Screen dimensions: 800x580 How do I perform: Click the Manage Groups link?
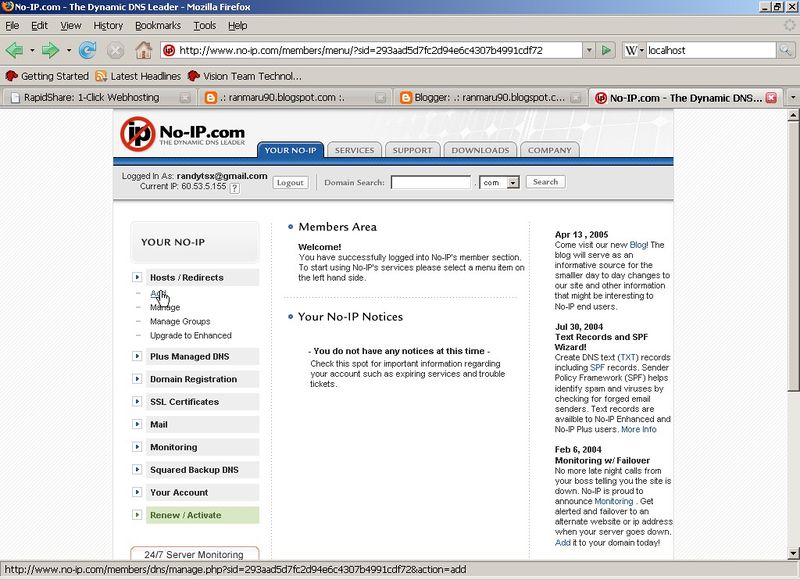(180, 321)
